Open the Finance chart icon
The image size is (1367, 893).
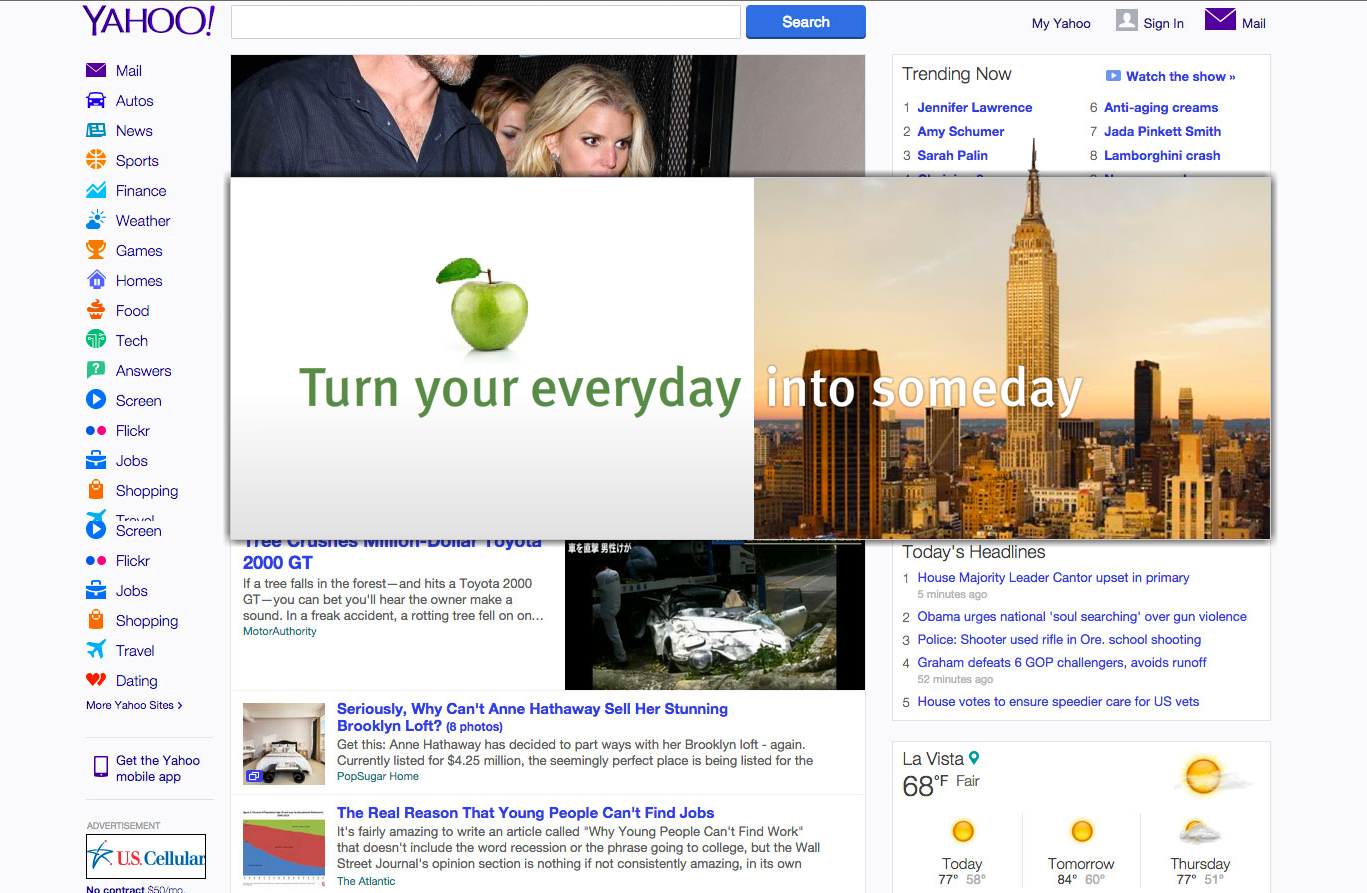96,190
